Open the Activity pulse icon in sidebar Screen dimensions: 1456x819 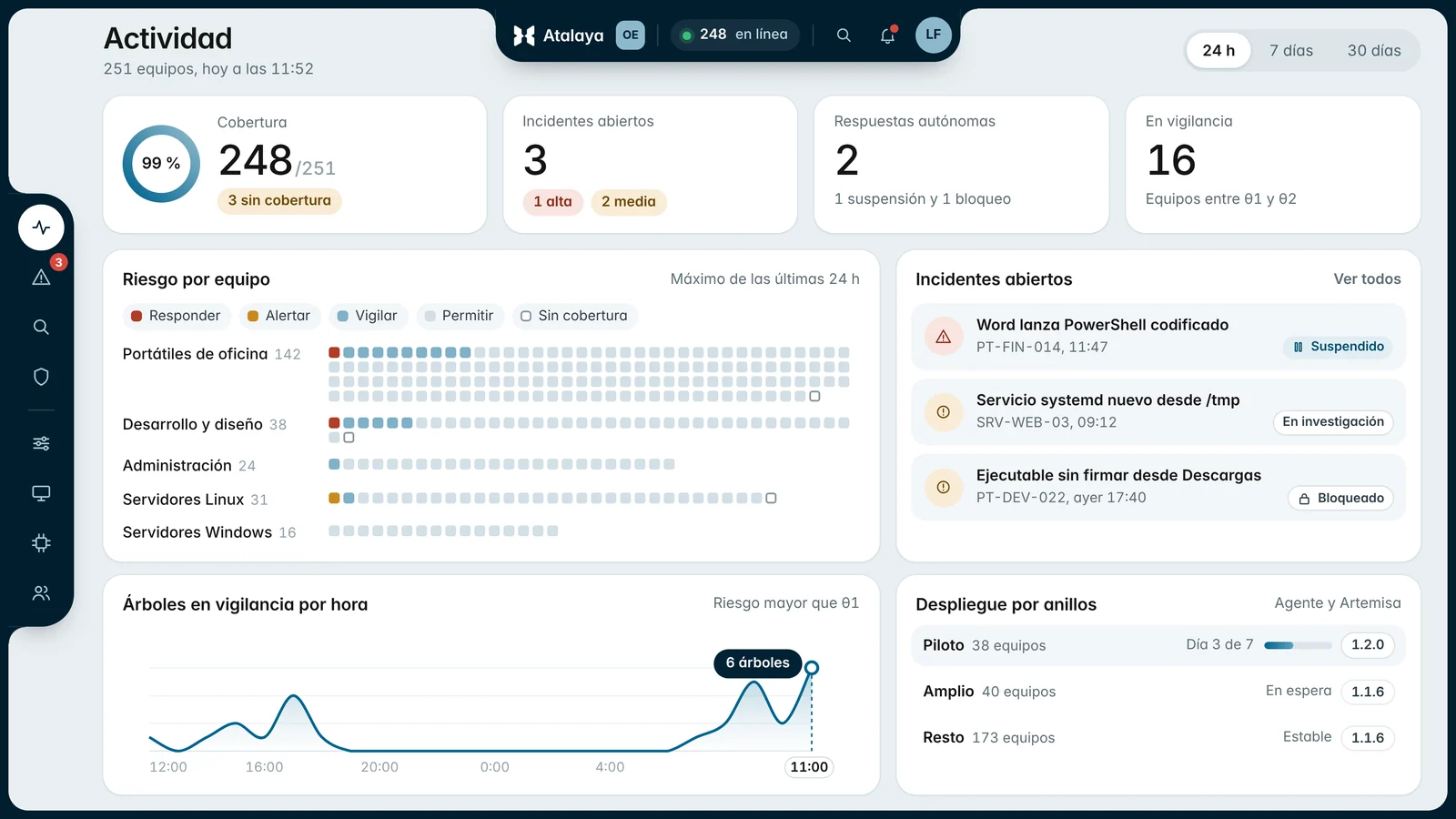[41, 227]
